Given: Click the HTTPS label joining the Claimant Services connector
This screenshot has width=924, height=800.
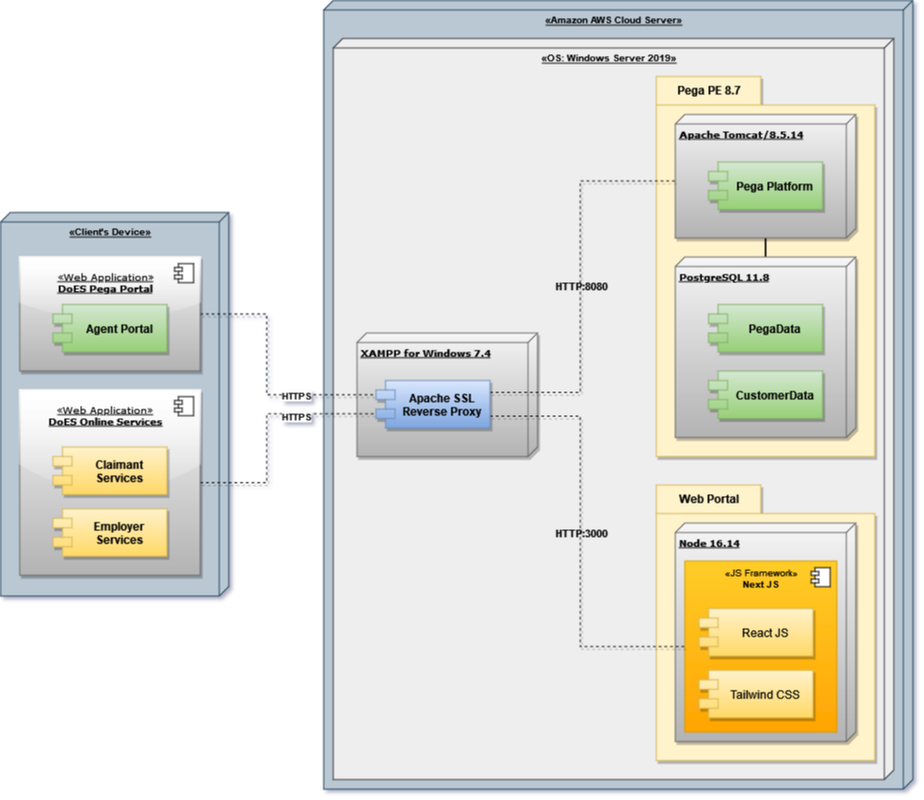Looking at the screenshot, I should 296,417.
